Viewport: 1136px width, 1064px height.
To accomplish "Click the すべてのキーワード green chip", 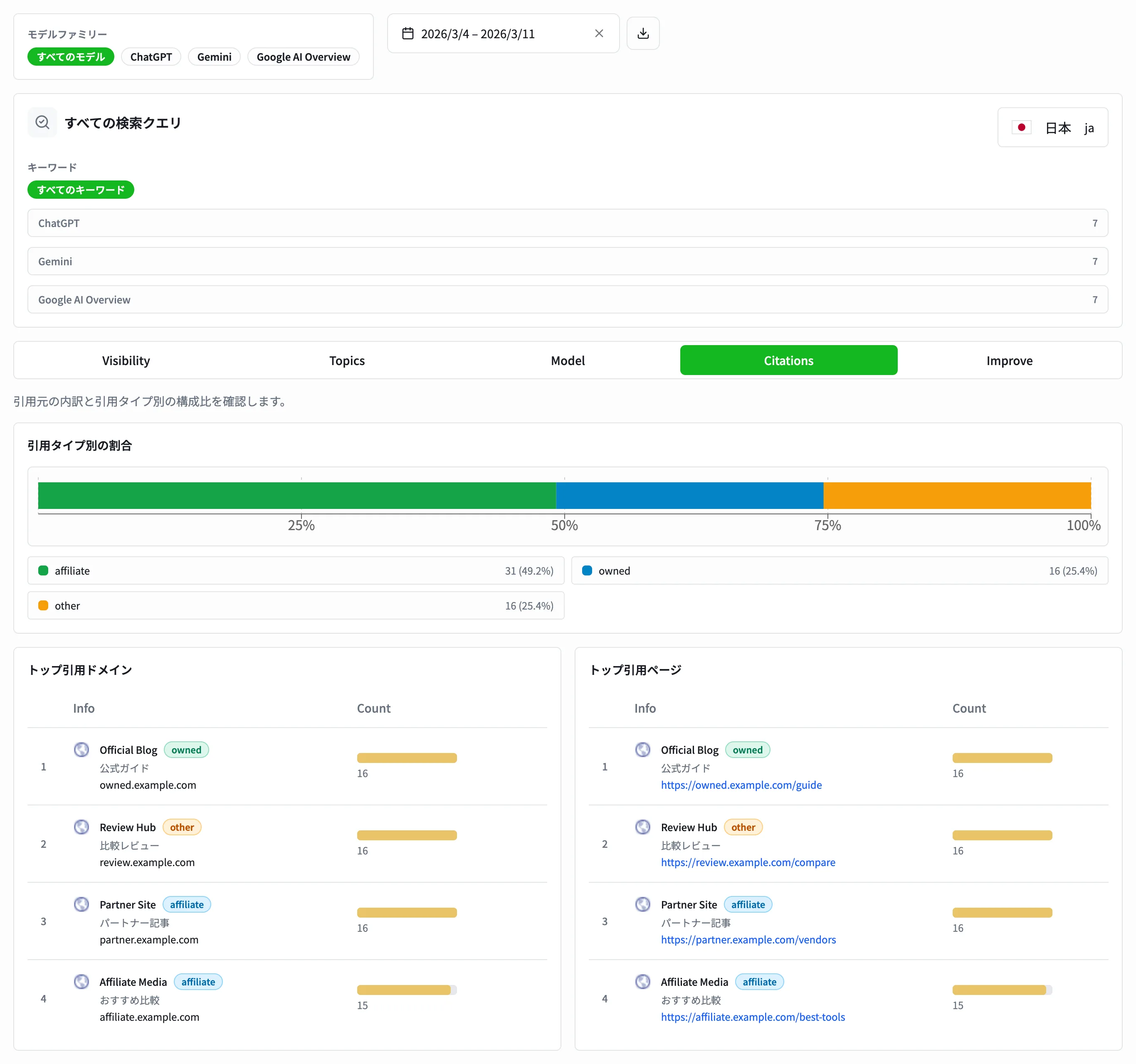I will tap(81, 190).
